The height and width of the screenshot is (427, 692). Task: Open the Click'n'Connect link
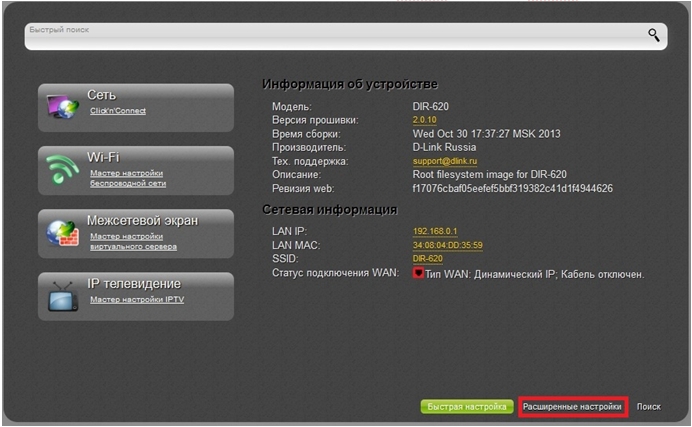(x=118, y=111)
